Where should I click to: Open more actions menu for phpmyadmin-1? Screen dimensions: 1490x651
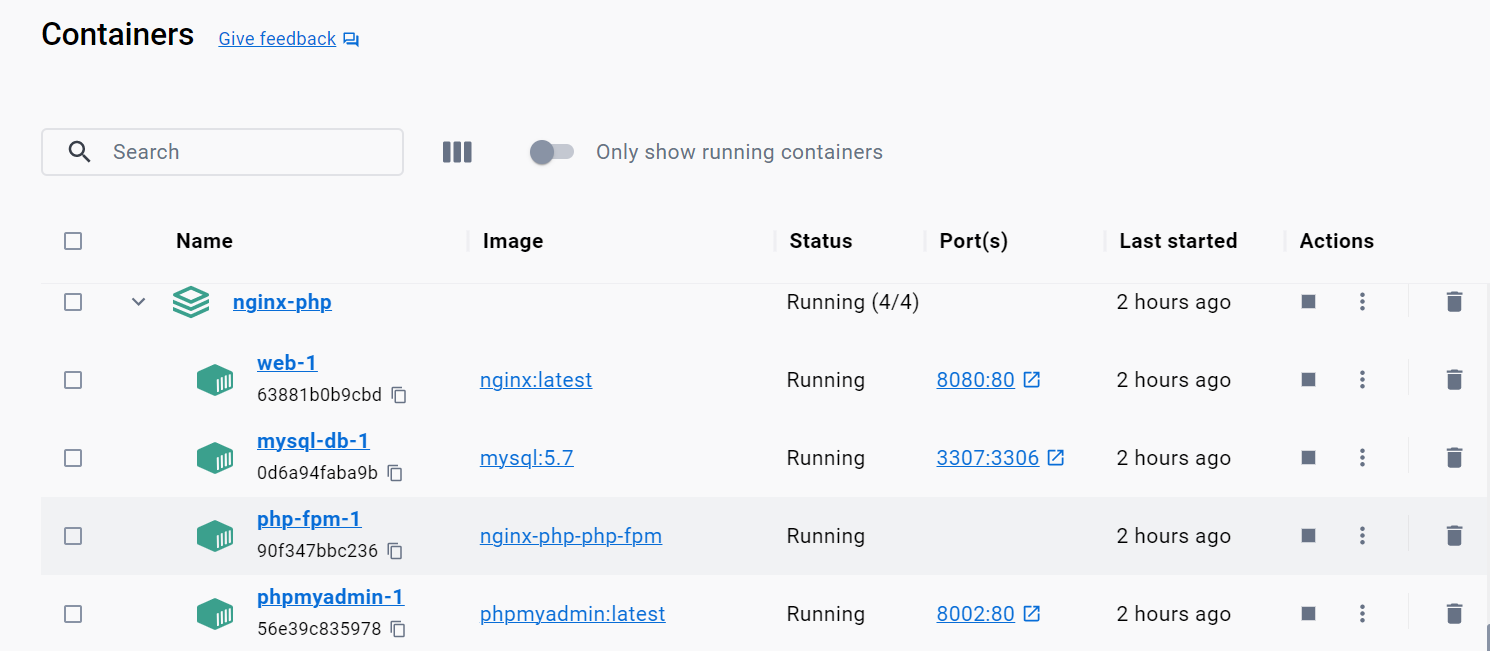[1362, 614]
